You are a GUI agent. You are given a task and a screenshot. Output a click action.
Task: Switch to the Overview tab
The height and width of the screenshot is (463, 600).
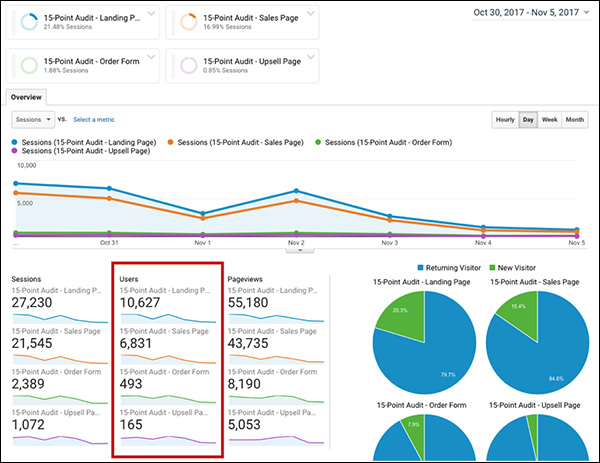[26, 97]
